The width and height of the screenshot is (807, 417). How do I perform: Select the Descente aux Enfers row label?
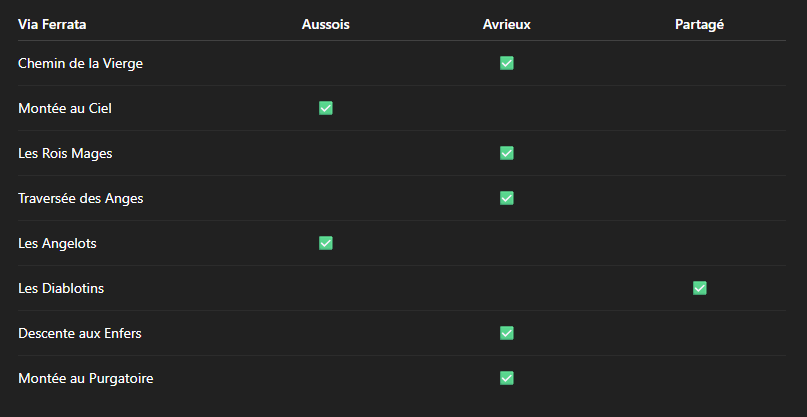[x=80, y=333]
